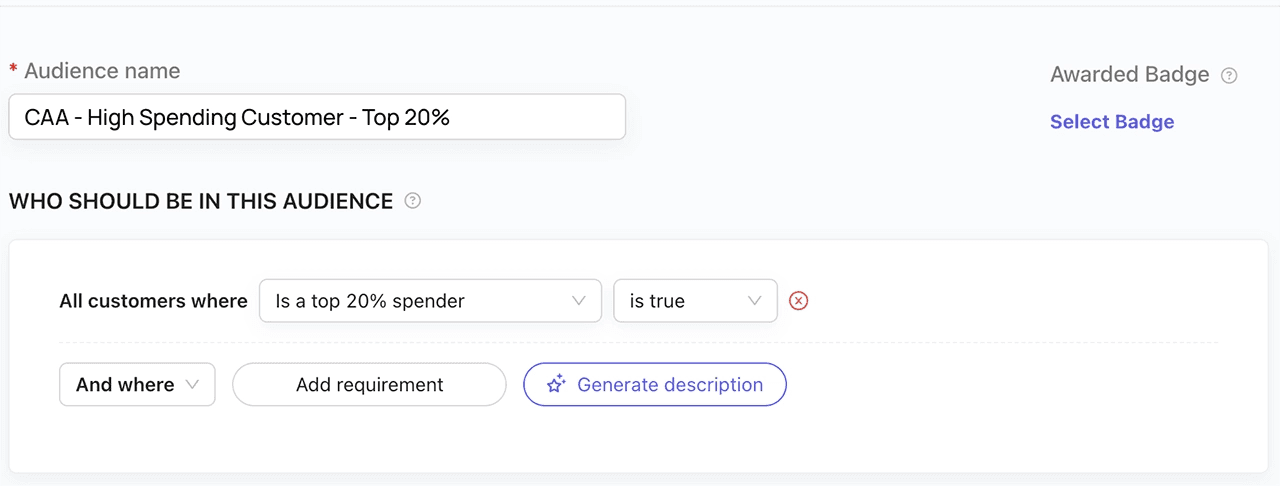Image resolution: width=1280 pixels, height=486 pixels.
Task: Click the chevron arrow on 'And where'
Action: (193, 384)
